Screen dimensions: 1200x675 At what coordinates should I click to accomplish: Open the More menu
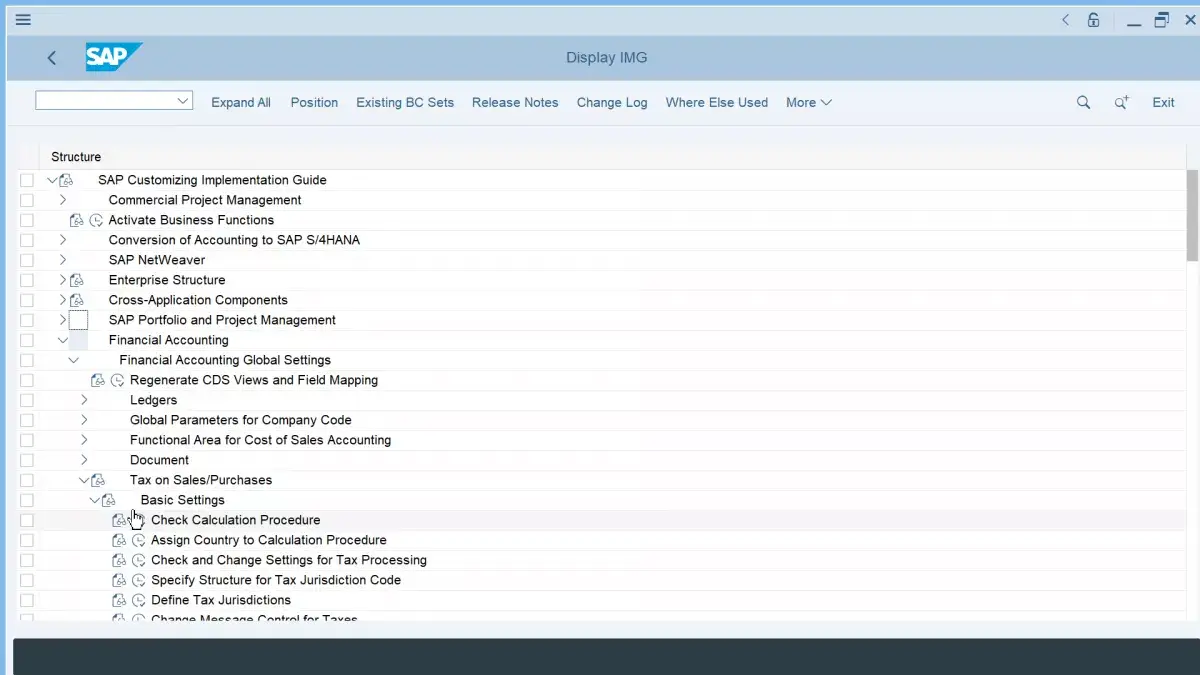click(x=809, y=102)
